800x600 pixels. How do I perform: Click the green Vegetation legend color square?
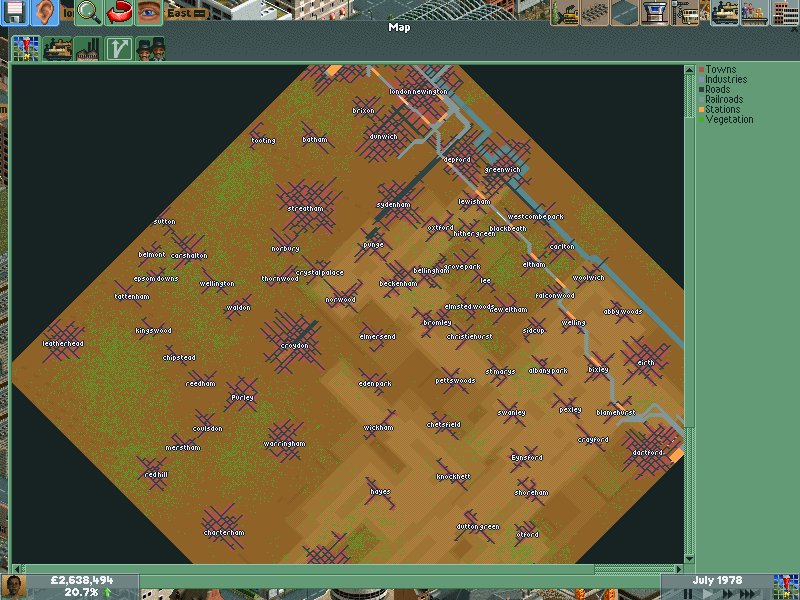tap(702, 119)
